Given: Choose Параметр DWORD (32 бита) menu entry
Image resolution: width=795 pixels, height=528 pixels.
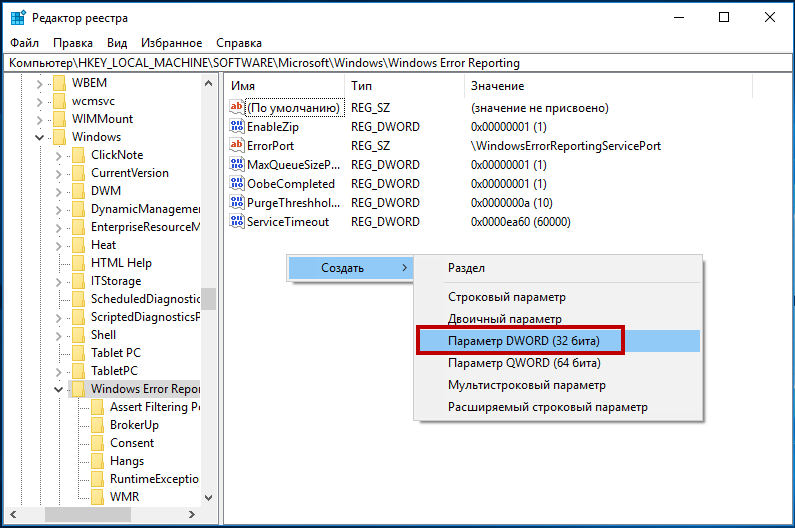Looking at the screenshot, I should pyautogui.click(x=558, y=341).
